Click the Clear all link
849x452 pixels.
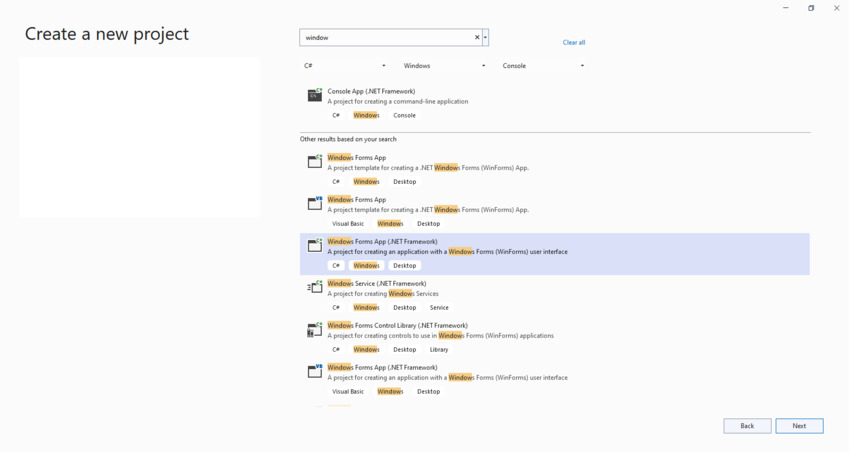[573, 42]
